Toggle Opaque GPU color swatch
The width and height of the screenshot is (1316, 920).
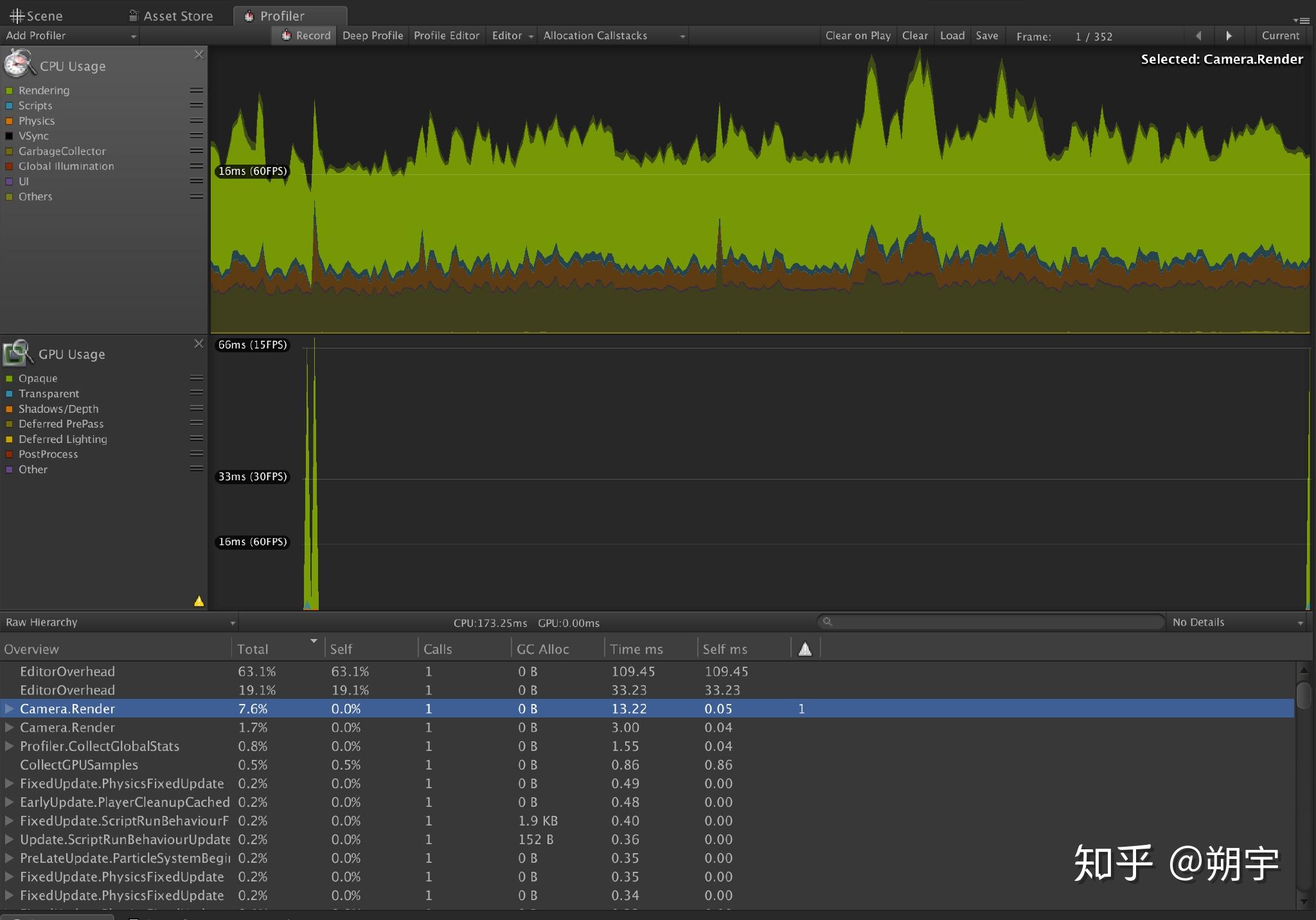[x=9, y=379]
